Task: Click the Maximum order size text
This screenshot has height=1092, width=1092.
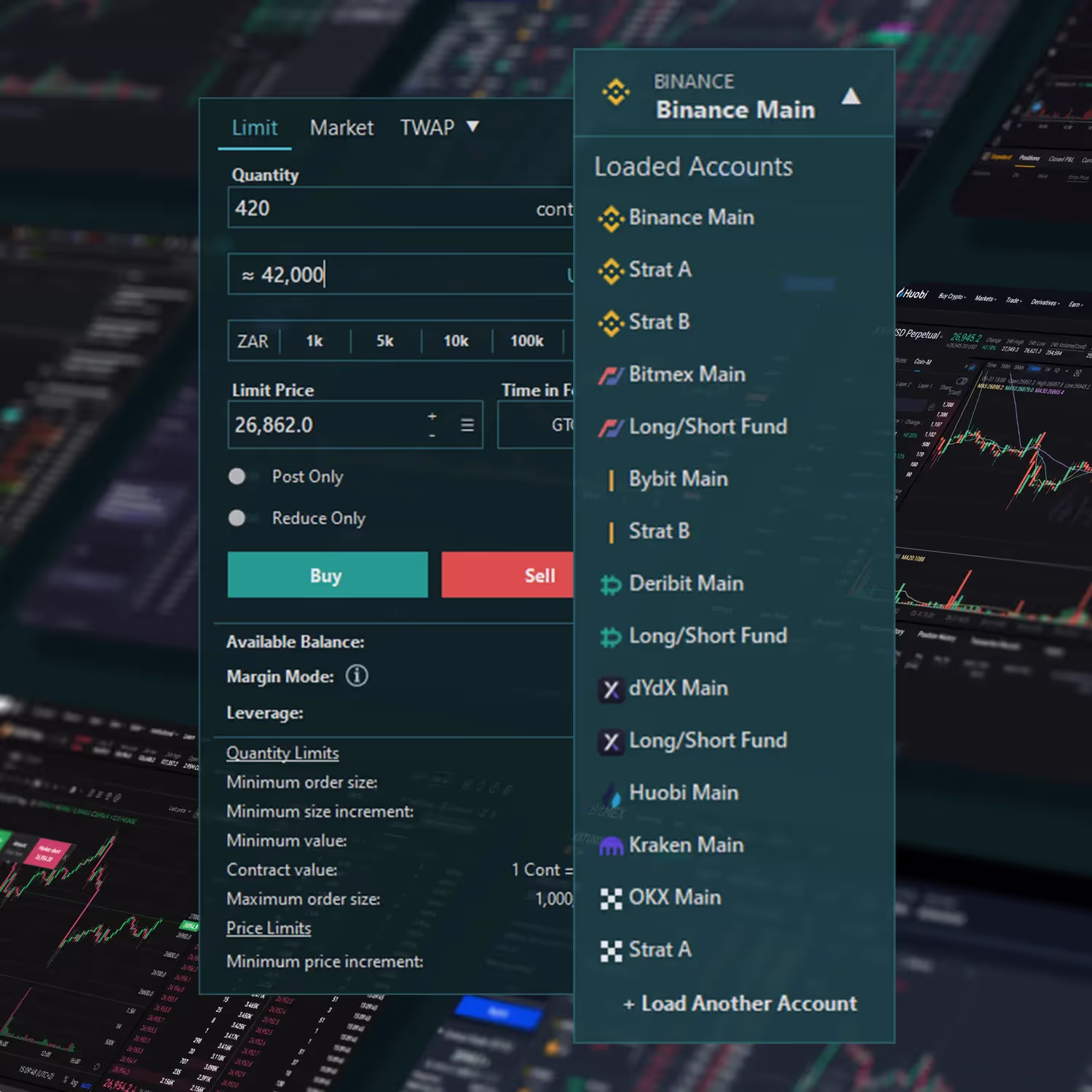Action: [304, 899]
